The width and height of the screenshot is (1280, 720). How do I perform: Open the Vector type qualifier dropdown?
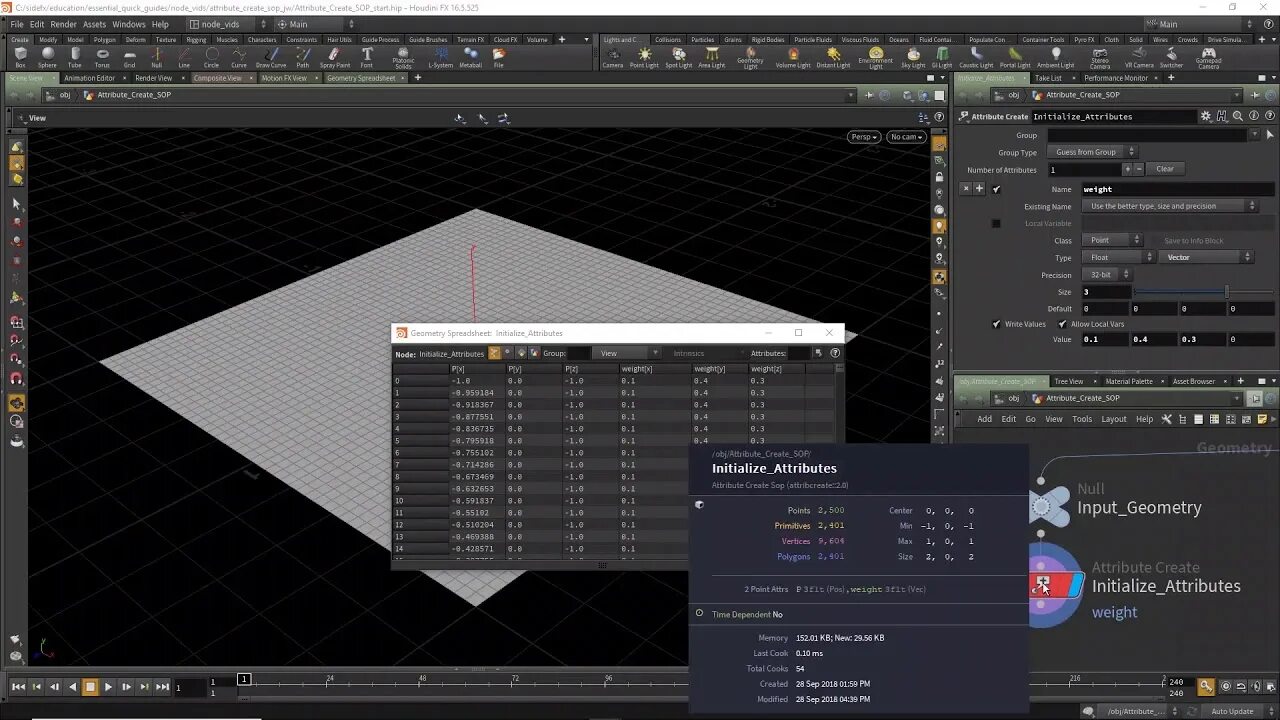[x=1205, y=257]
